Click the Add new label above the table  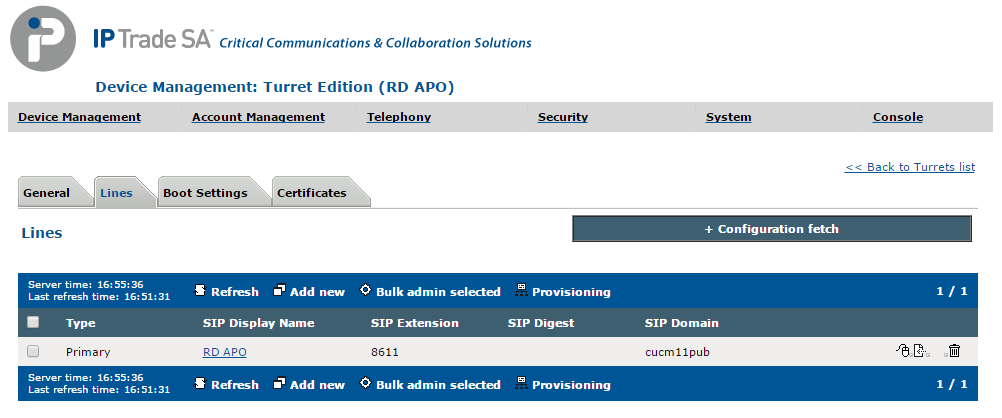click(x=317, y=291)
